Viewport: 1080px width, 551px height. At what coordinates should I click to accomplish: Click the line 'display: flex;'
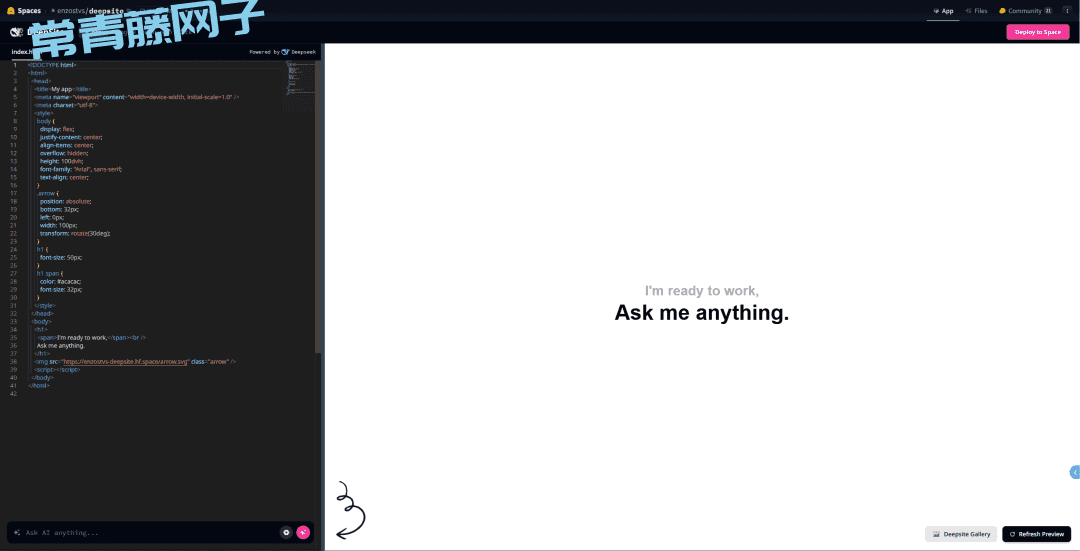(x=56, y=129)
